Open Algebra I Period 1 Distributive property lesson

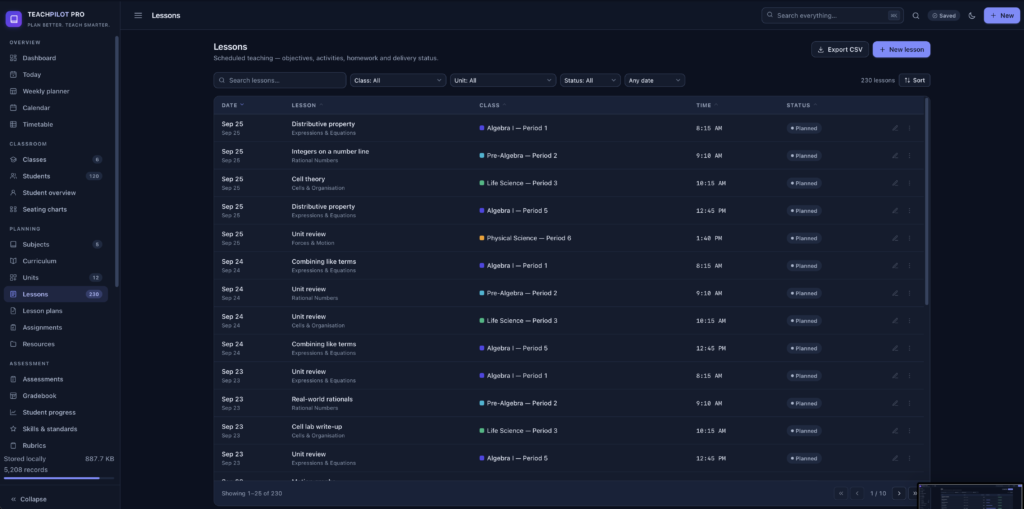tap(323, 124)
